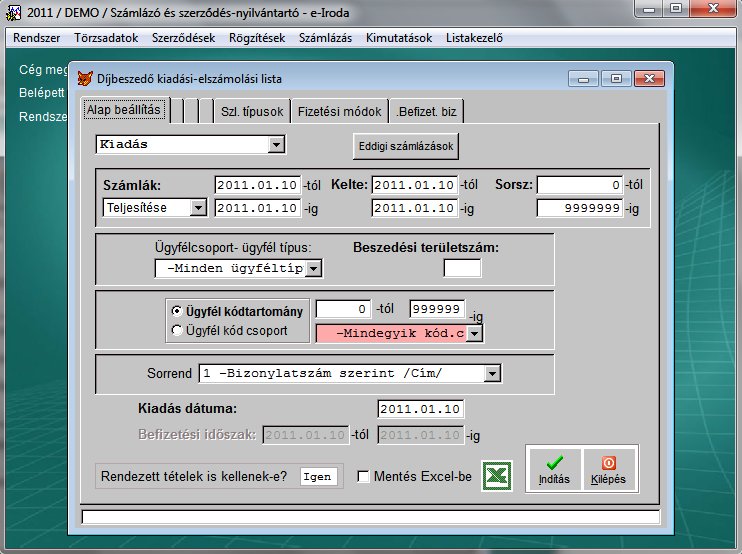Click the Beszedési területszám input field
742x554 pixels.
tap(462, 267)
